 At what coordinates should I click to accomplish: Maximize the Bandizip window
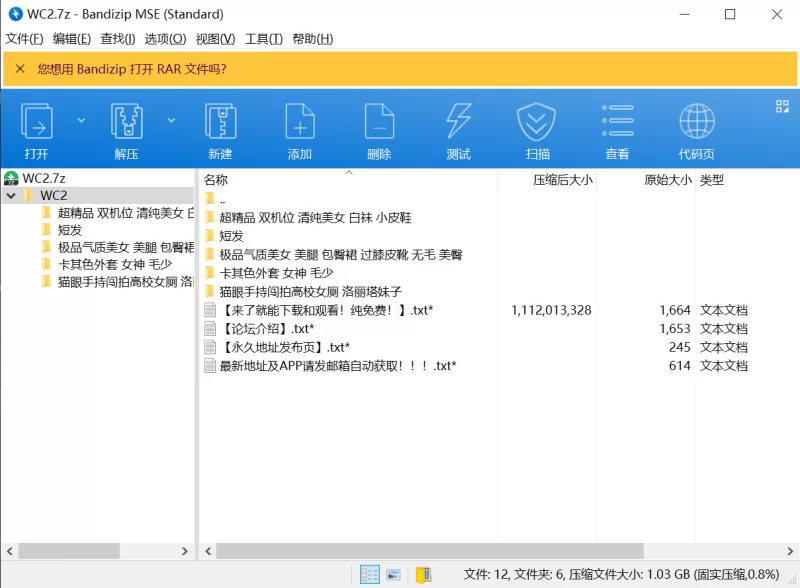coord(730,14)
